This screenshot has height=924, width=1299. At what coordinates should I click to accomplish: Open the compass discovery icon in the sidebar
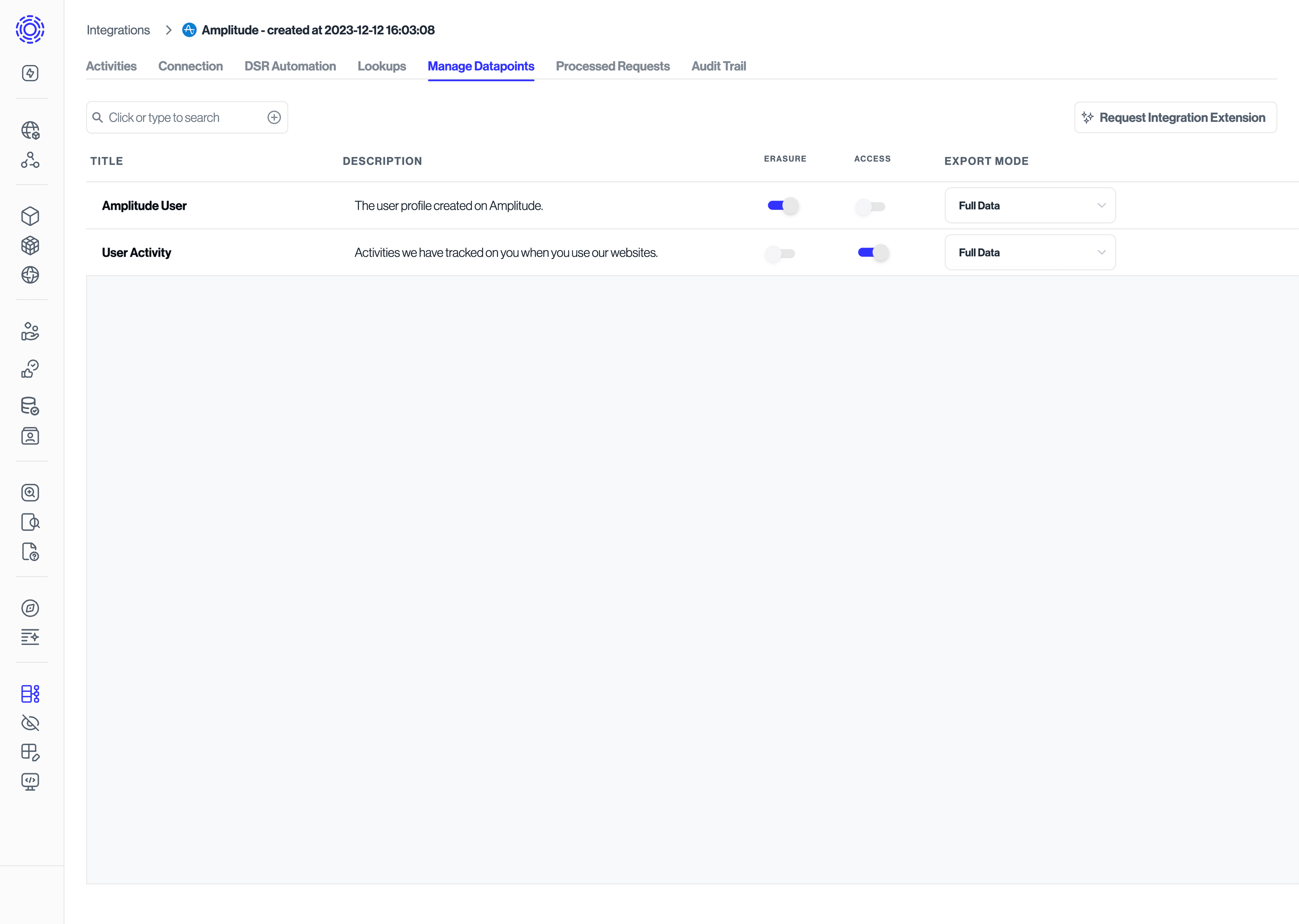pos(30,608)
